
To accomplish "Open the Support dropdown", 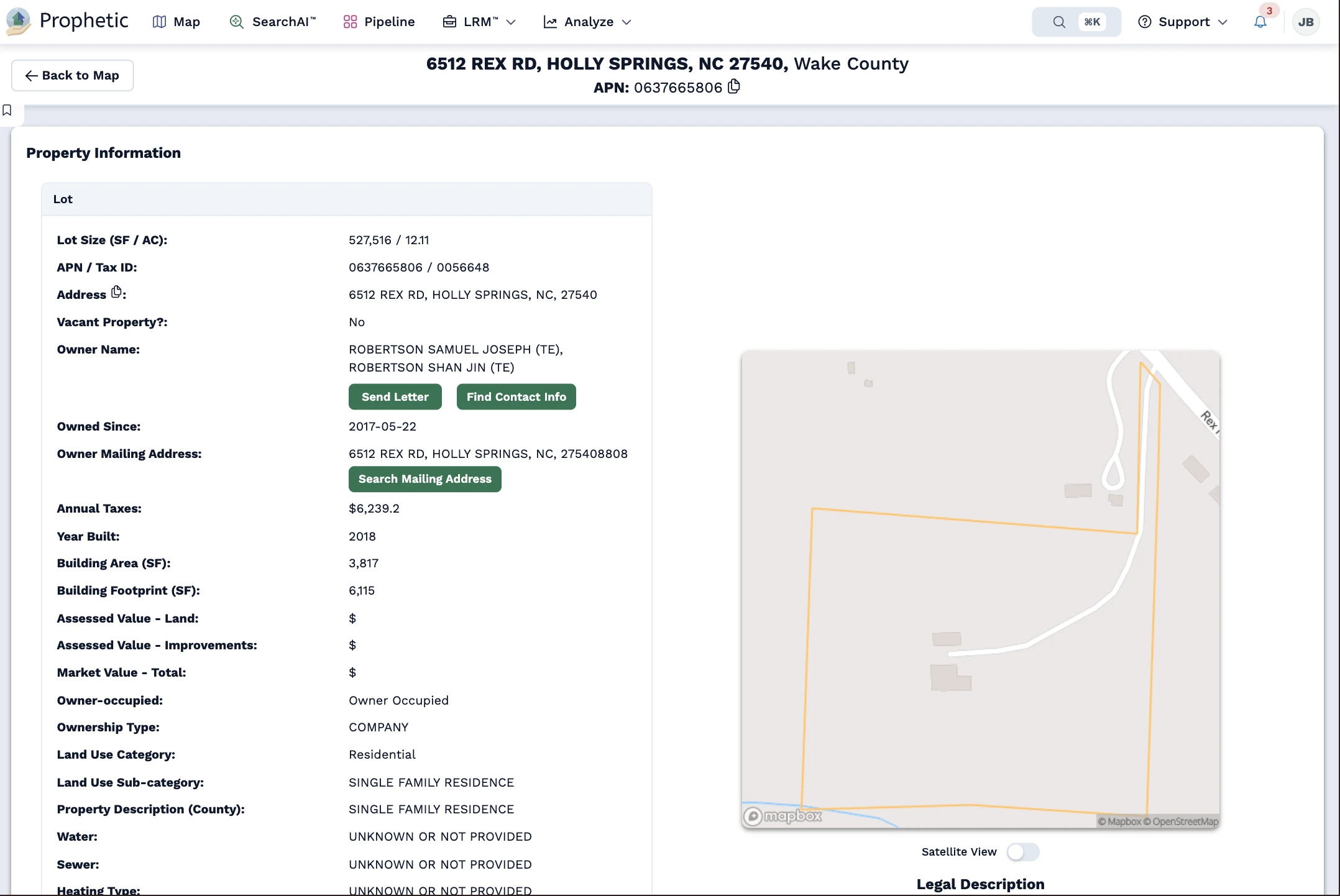I will pyautogui.click(x=1183, y=22).
